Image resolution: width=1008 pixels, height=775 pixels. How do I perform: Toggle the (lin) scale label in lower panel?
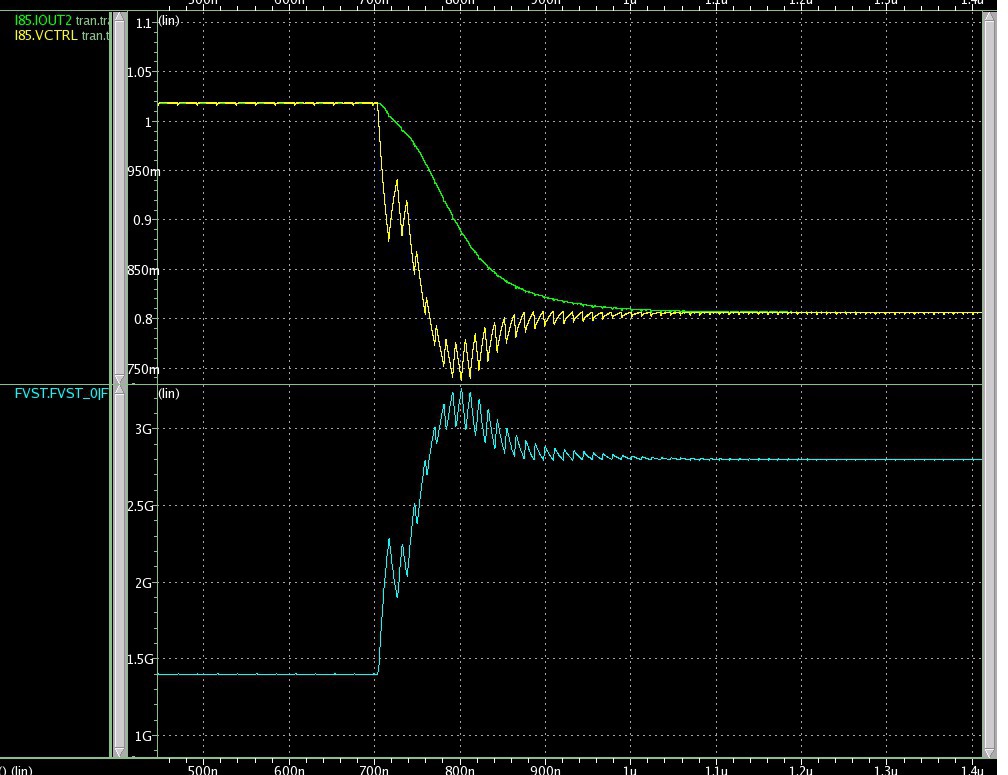169,394
